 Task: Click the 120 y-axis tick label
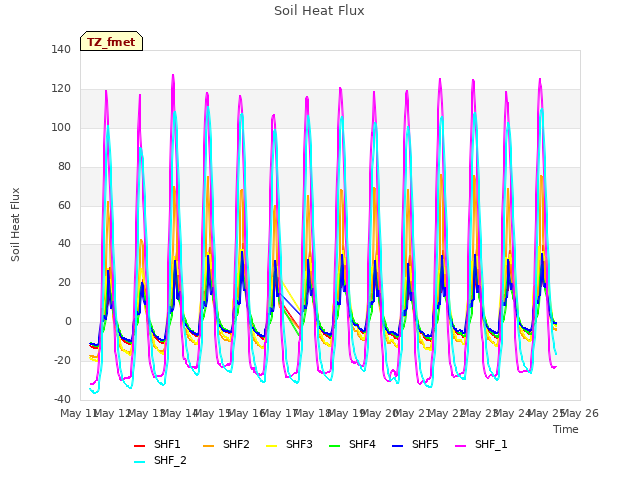pos(61,89)
